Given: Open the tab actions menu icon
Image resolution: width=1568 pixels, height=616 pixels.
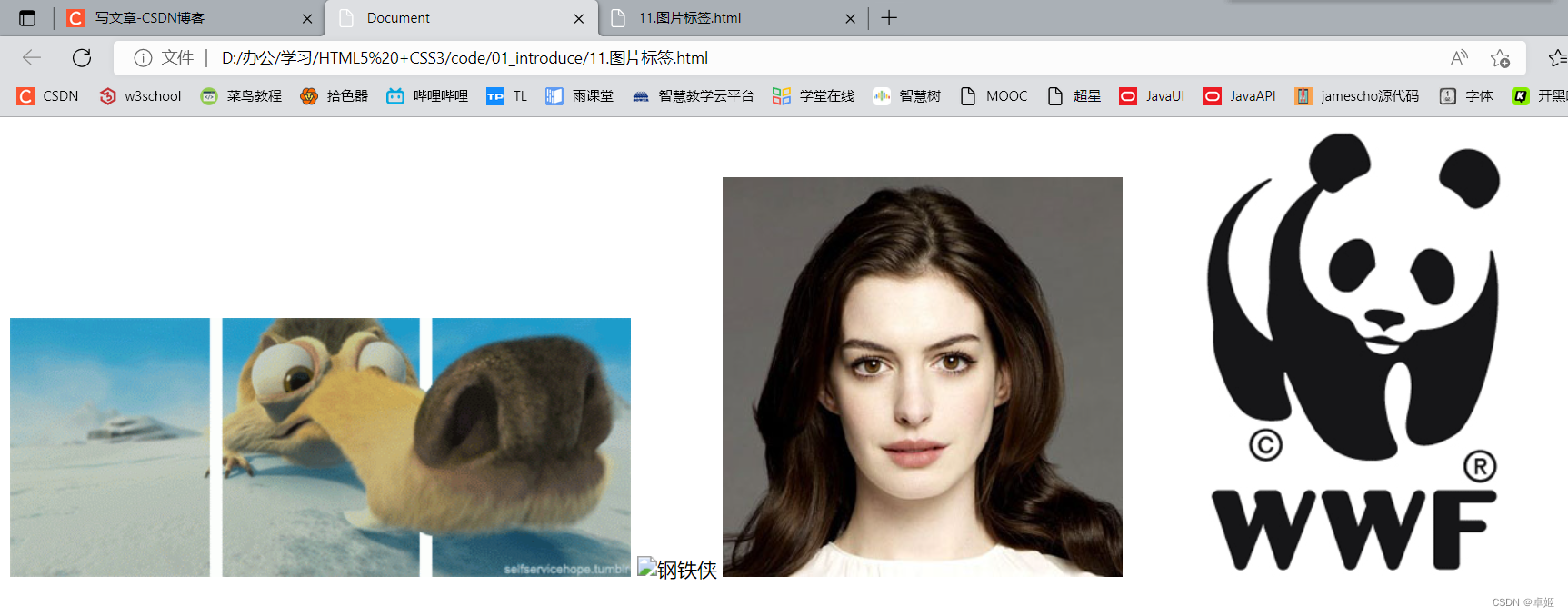Looking at the screenshot, I should click(x=27, y=18).
